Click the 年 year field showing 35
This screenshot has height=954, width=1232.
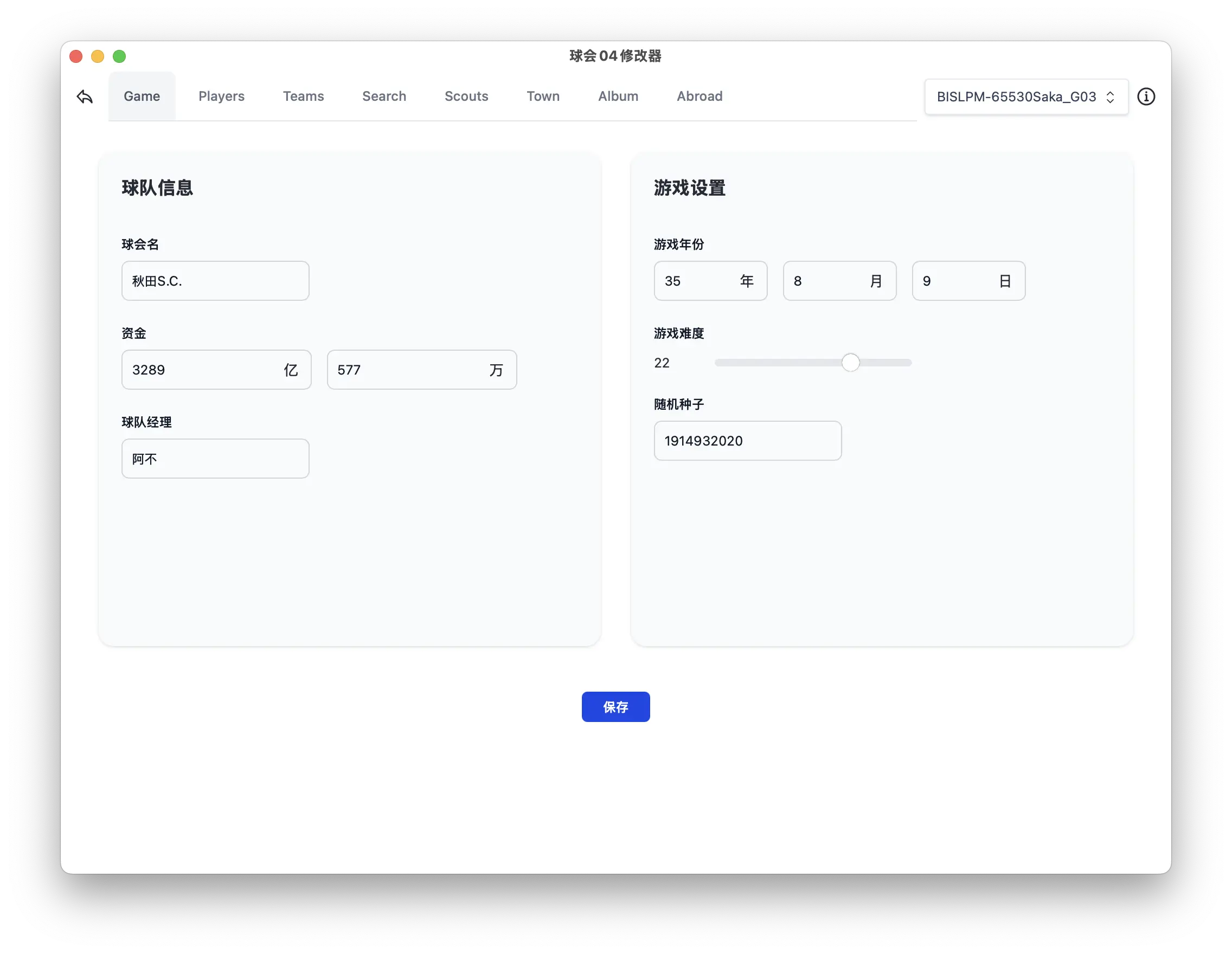[x=710, y=281]
